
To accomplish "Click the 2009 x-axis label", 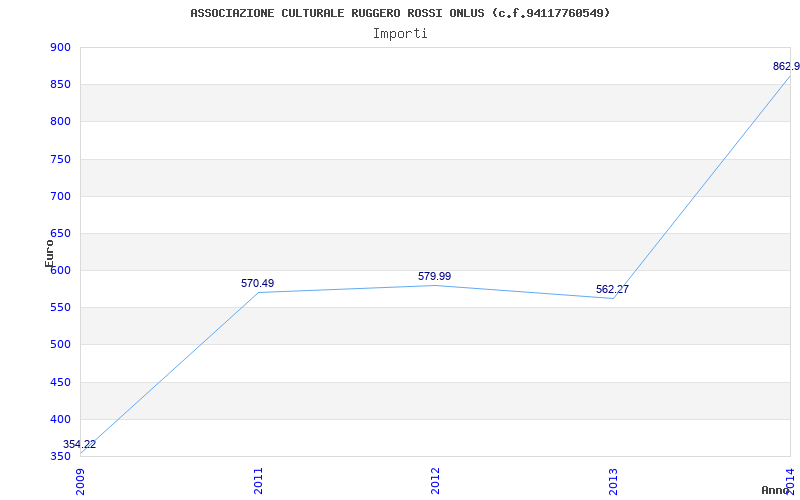I will click(x=80, y=482).
